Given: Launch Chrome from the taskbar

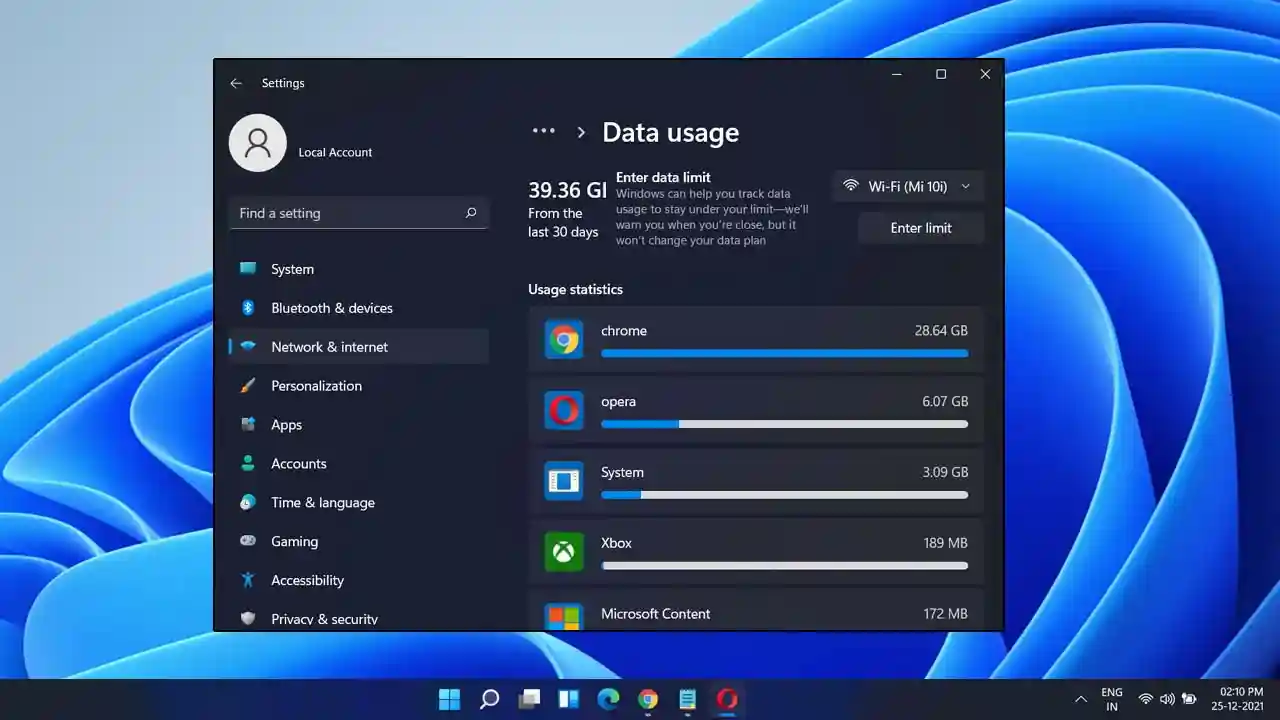Looking at the screenshot, I should [x=648, y=699].
